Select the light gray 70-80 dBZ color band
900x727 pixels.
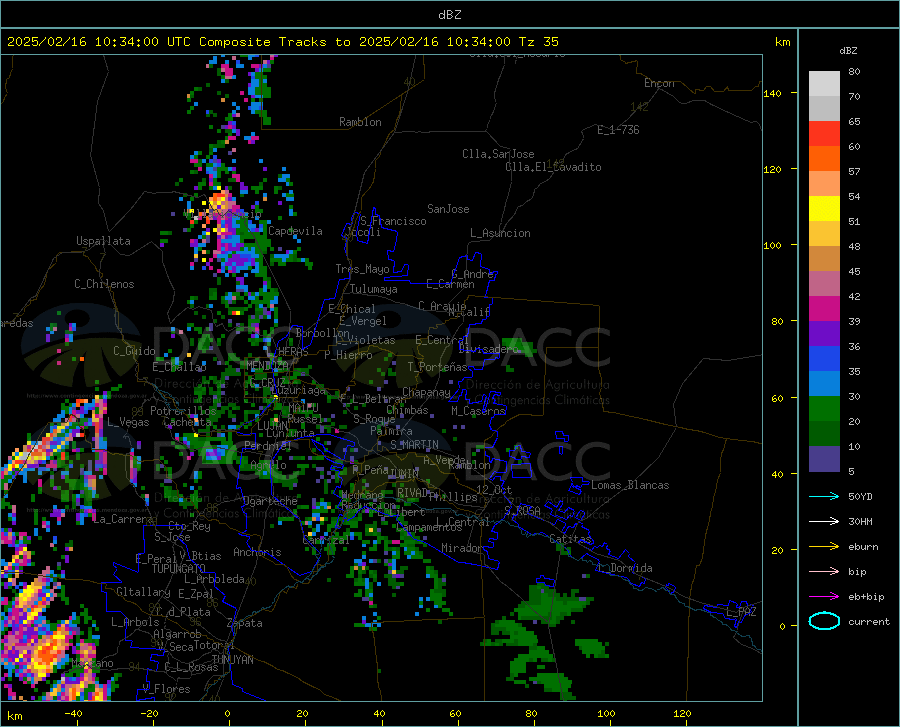(x=824, y=84)
